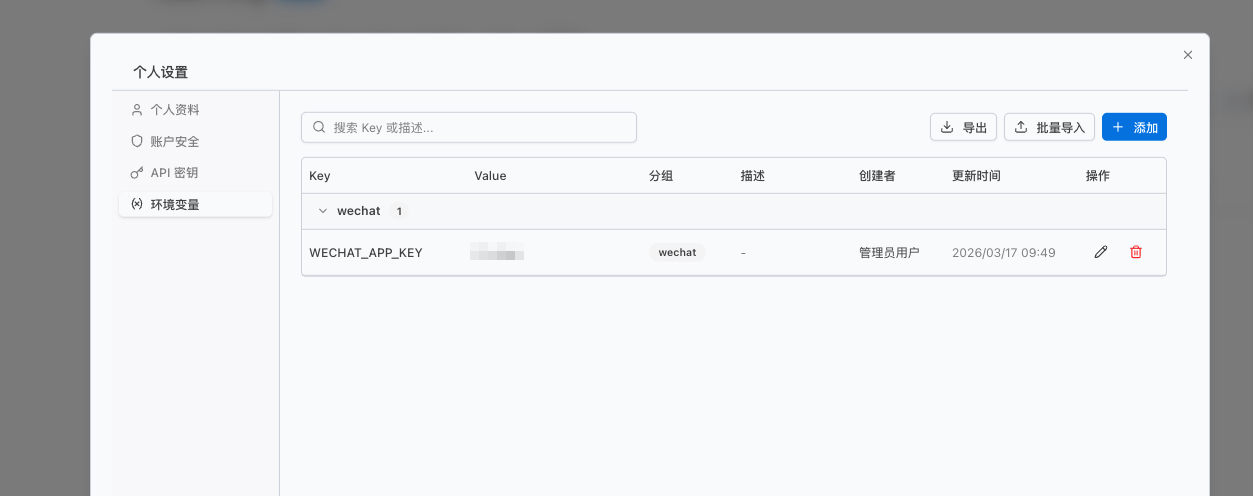
Task: Delete WECHAT_APP_KEY using the red trash icon
Action: [1136, 252]
